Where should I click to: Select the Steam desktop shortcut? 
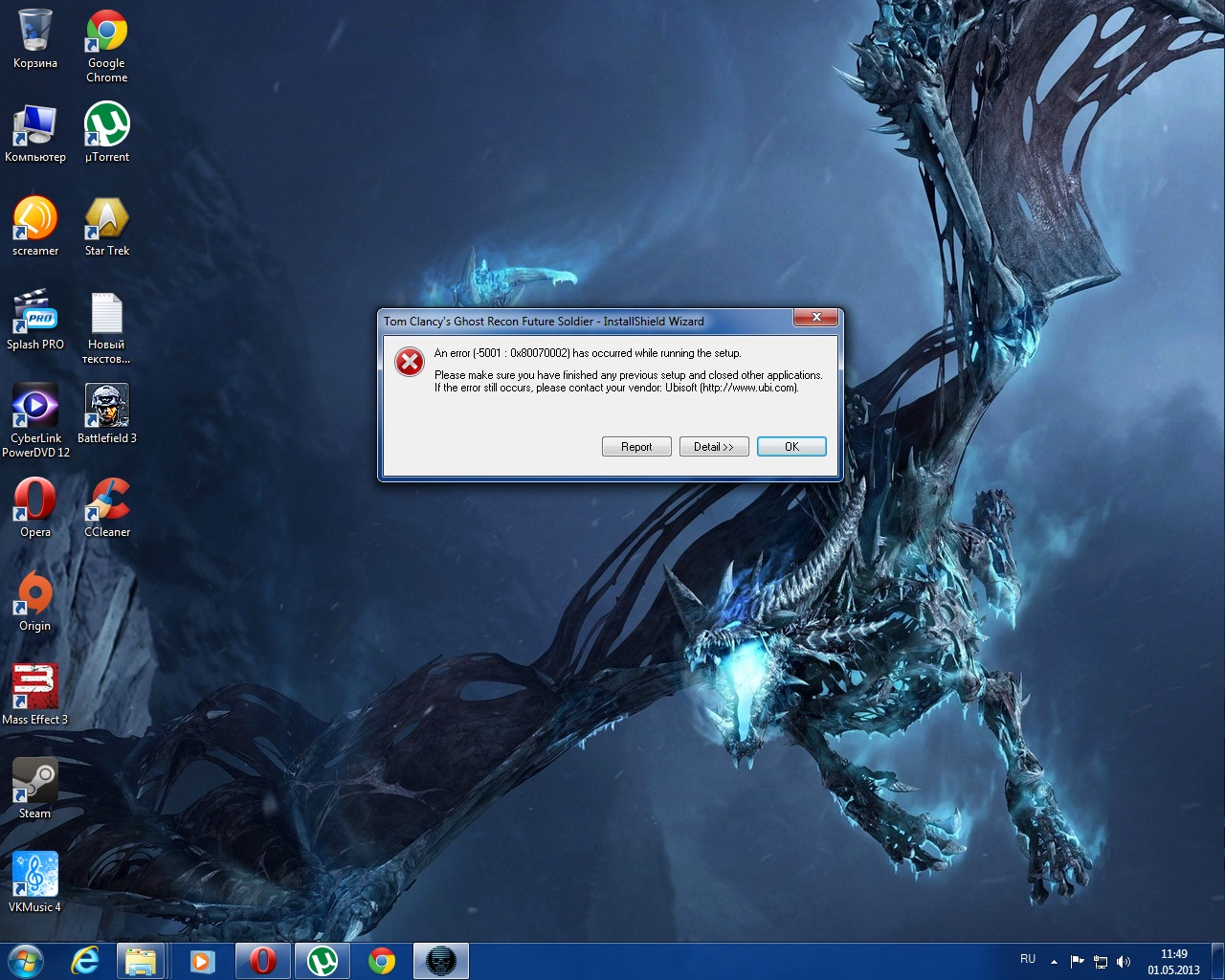35,791
